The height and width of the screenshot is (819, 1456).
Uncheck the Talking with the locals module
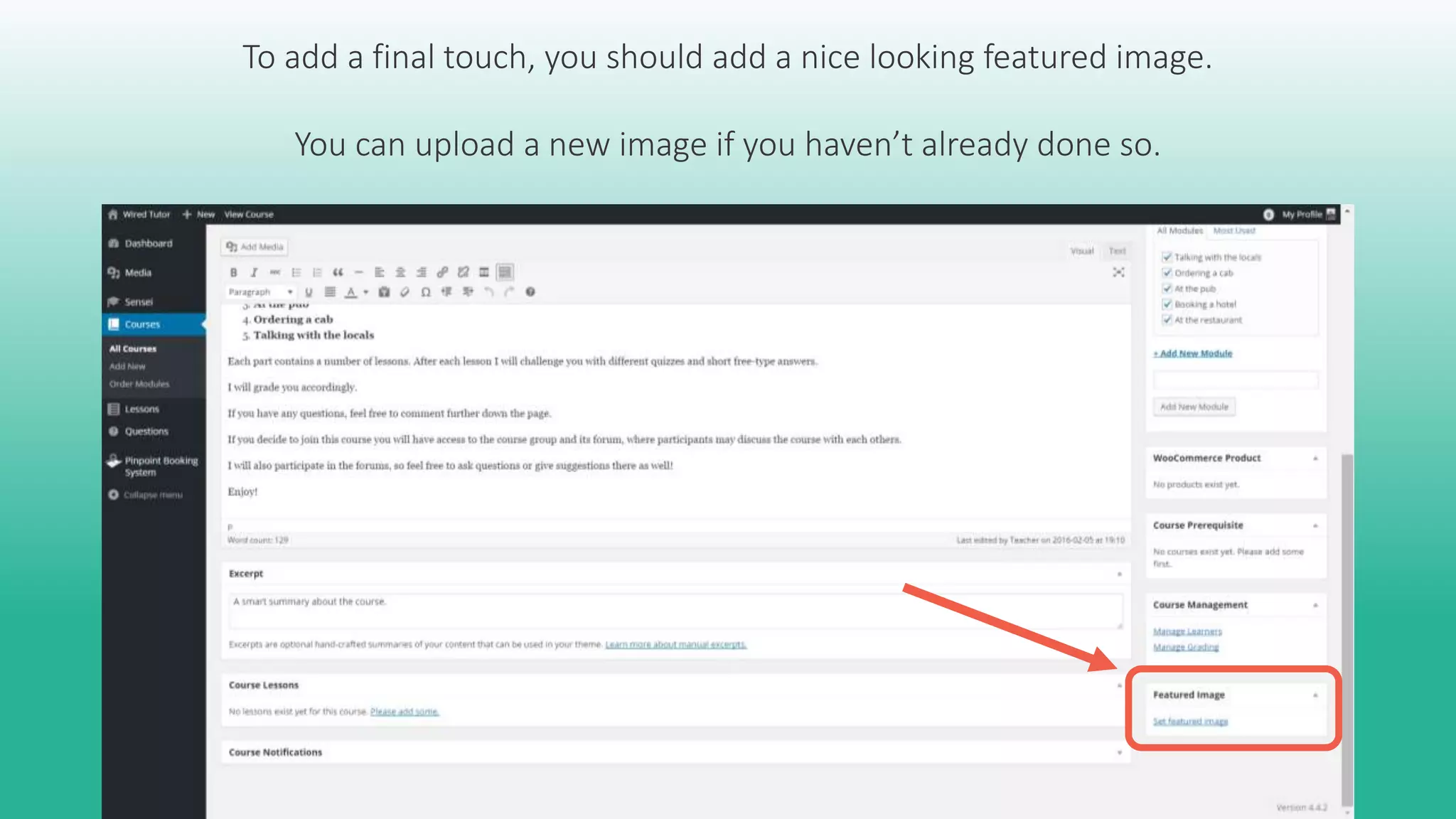(x=1167, y=257)
